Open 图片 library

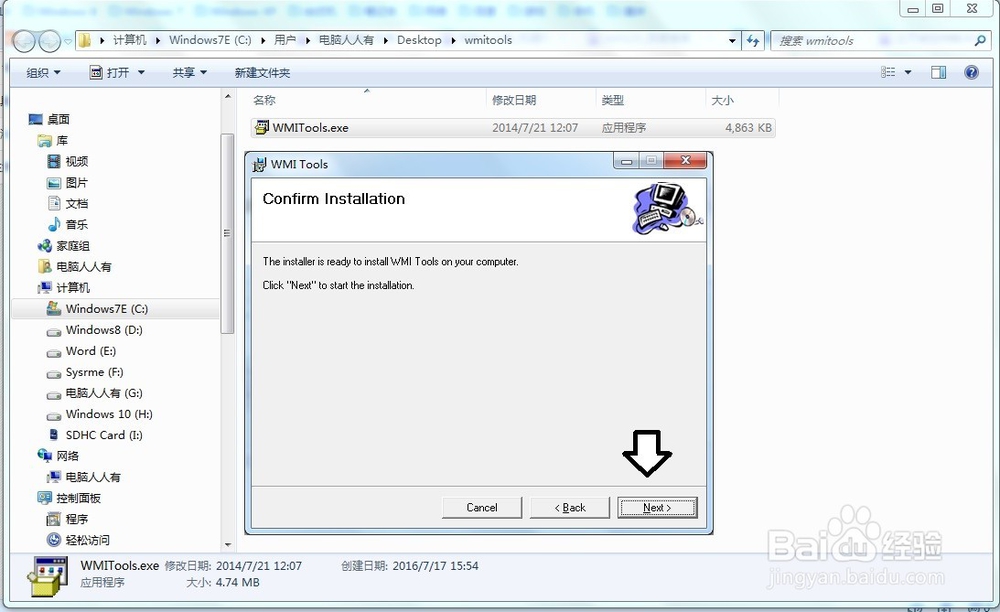pyautogui.click(x=77, y=182)
